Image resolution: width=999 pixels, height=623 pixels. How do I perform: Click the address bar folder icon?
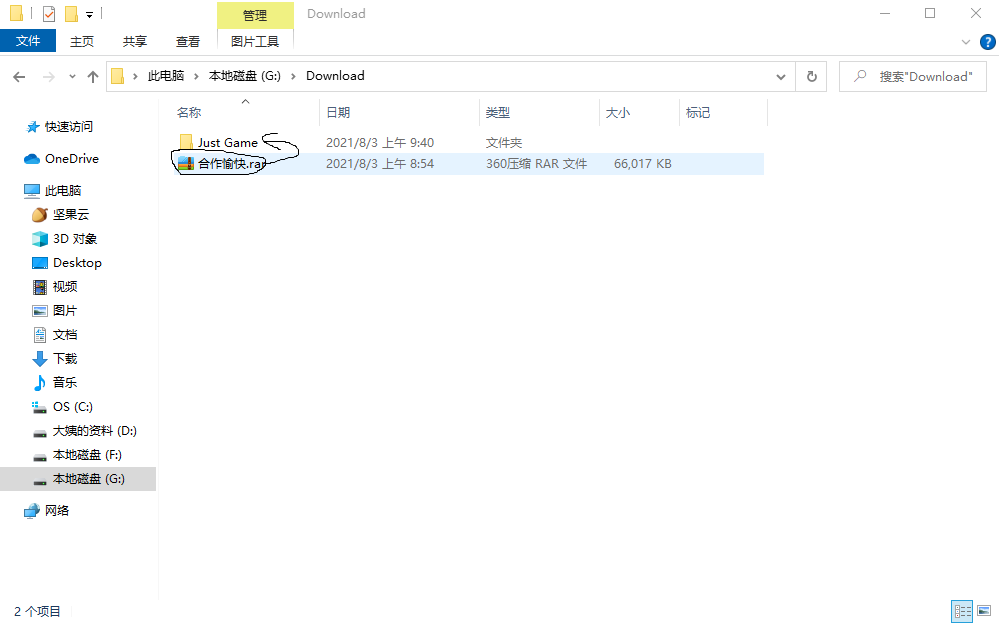tap(118, 76)
